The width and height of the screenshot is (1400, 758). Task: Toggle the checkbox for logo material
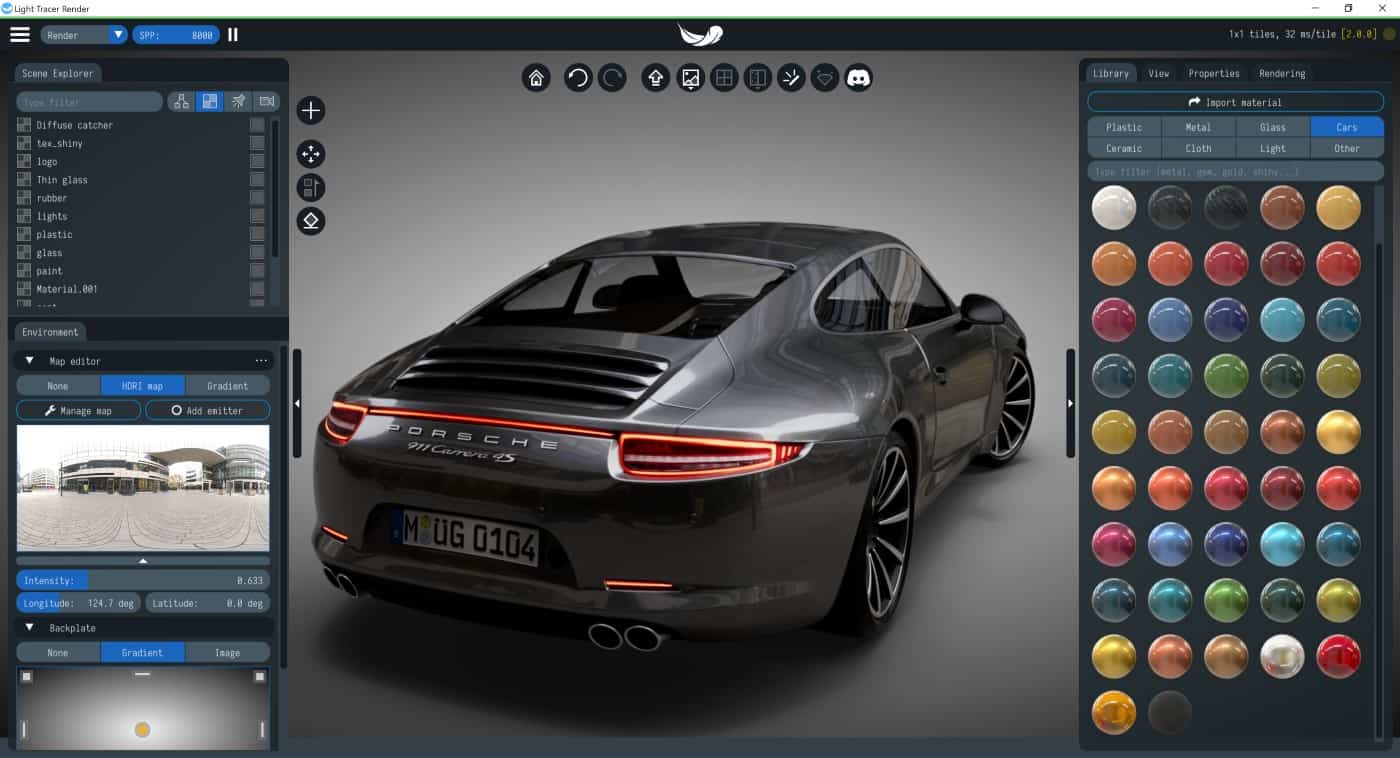[257, 161]
